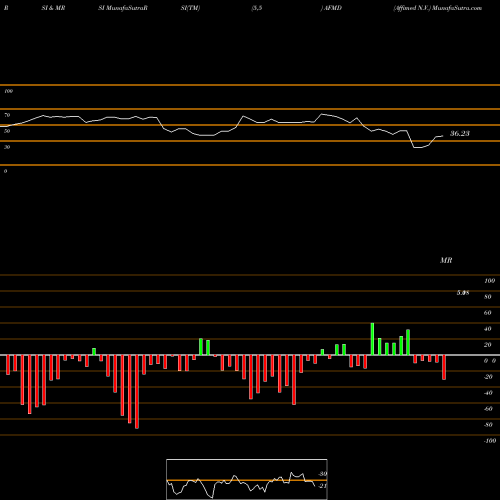Image resolution: width=500 pixels, height=500 pixels.
Task: Click the MR axis label -80
Action: [x=488, y=425]
